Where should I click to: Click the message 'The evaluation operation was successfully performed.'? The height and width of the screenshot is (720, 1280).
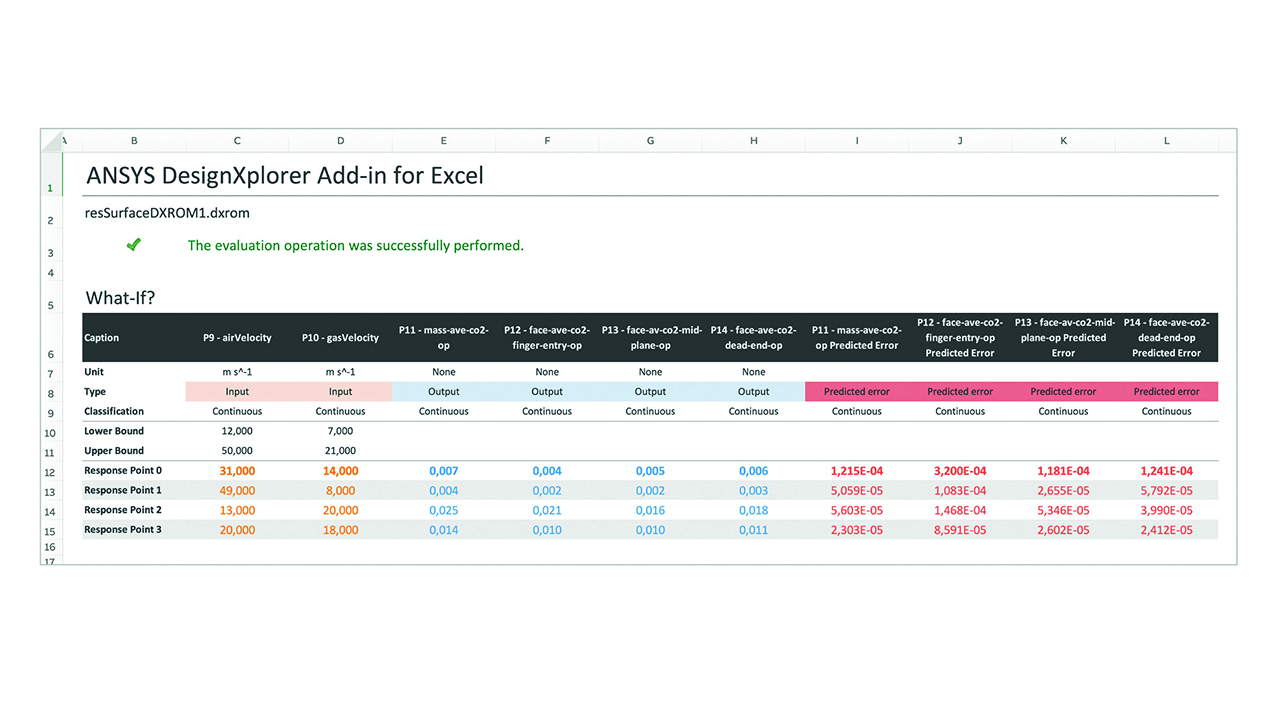tap(356, 245)
